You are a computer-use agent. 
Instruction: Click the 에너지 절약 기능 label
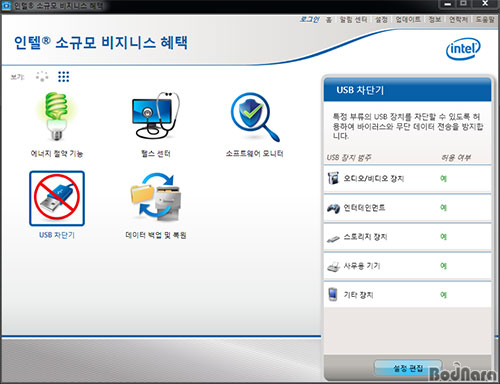pyautogui.click(x=57, y=154)
